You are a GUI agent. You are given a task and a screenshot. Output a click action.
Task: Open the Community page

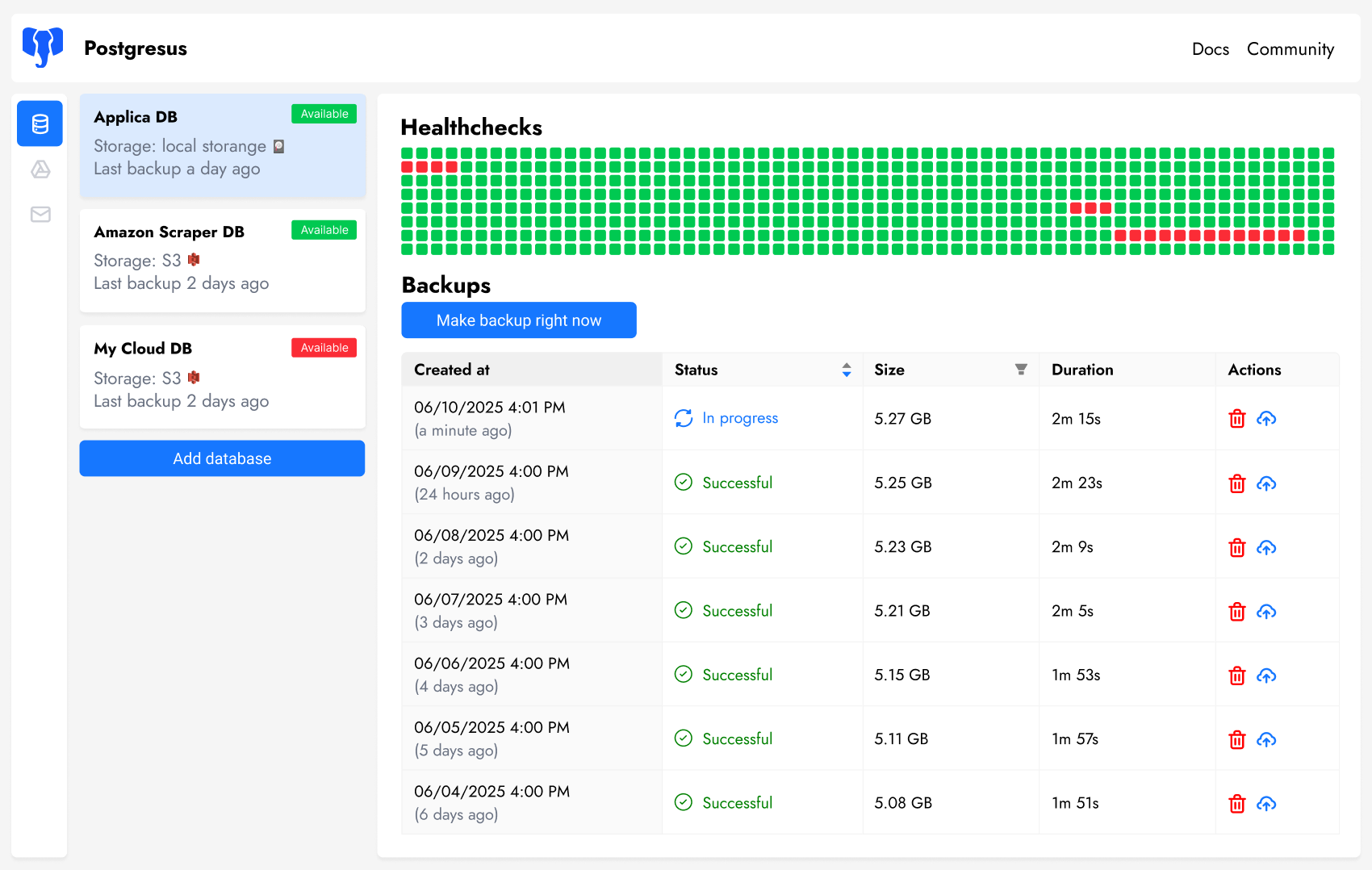coord(1290,48)
